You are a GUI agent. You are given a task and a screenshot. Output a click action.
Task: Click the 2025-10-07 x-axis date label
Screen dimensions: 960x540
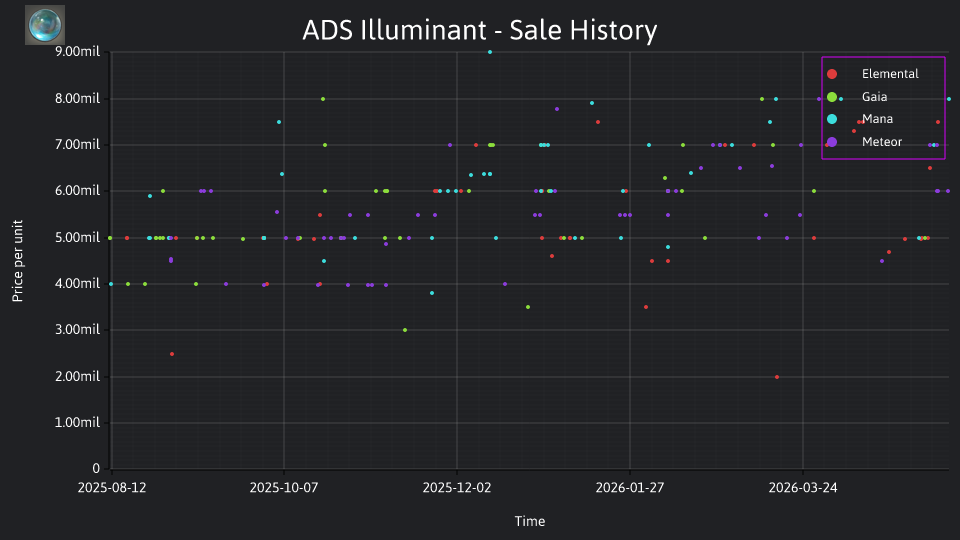coord(283,488)
